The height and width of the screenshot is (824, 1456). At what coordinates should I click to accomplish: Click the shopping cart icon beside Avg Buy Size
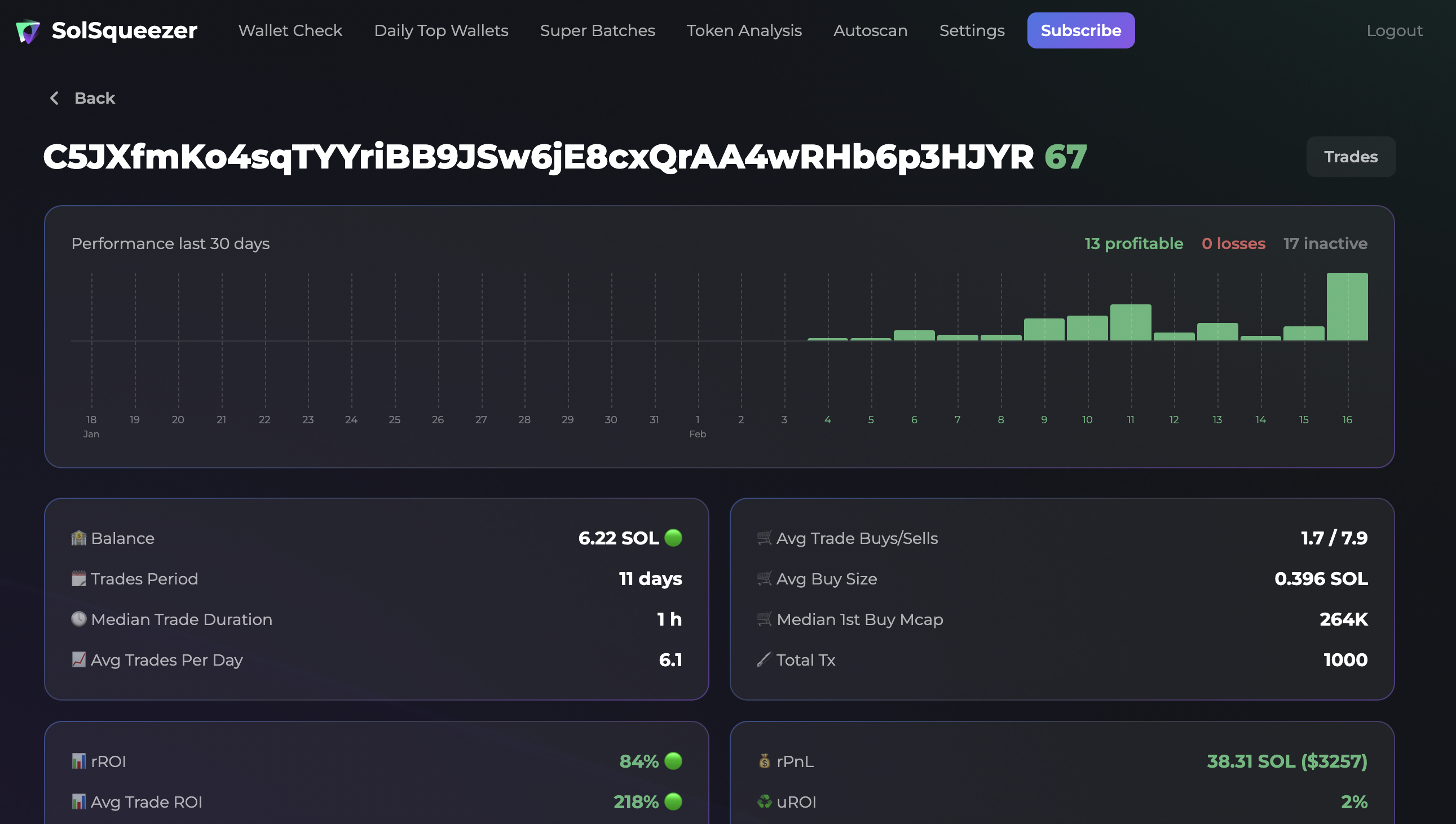[764, 578]
